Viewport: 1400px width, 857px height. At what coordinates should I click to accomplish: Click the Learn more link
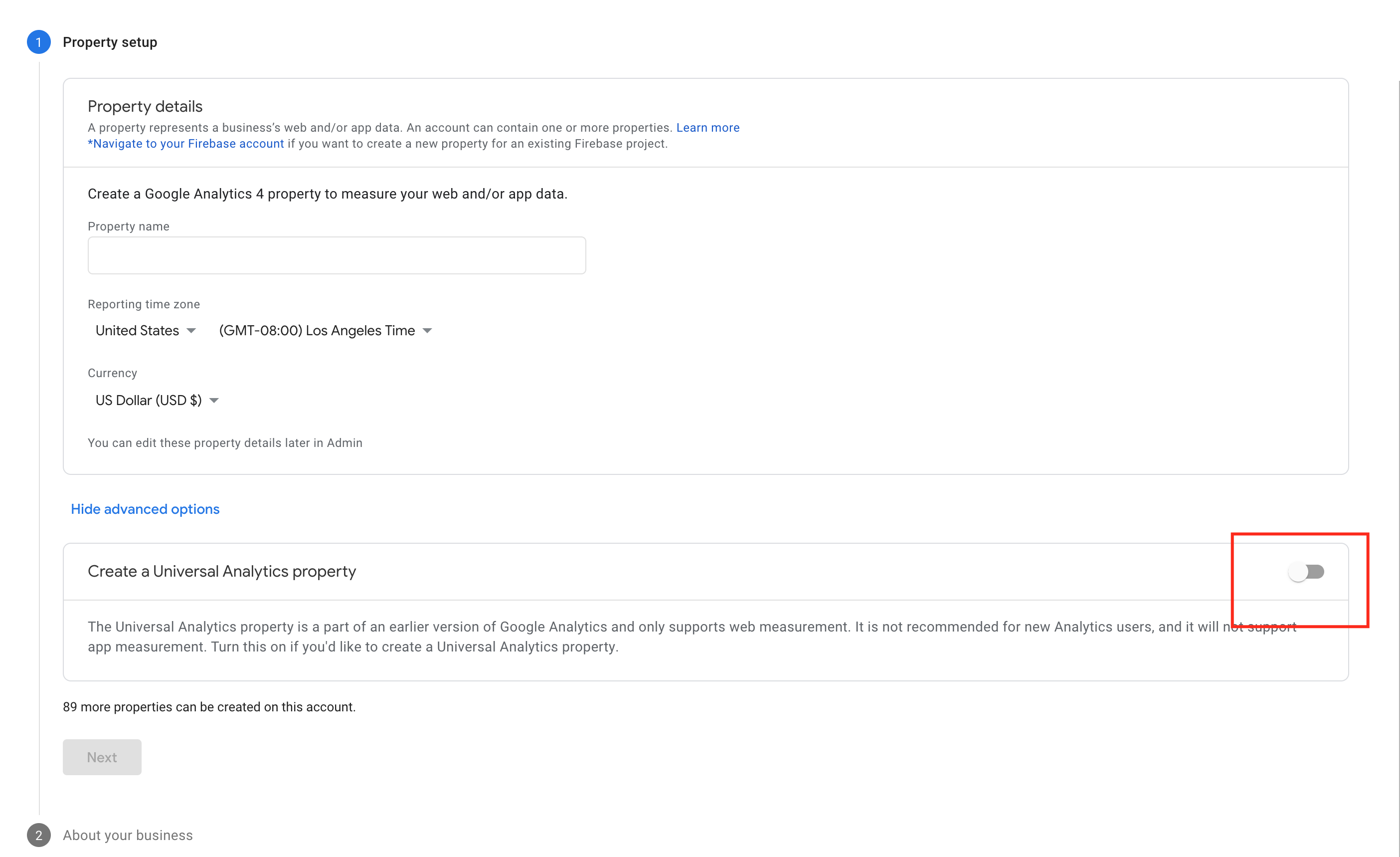[x=708, y=128]
